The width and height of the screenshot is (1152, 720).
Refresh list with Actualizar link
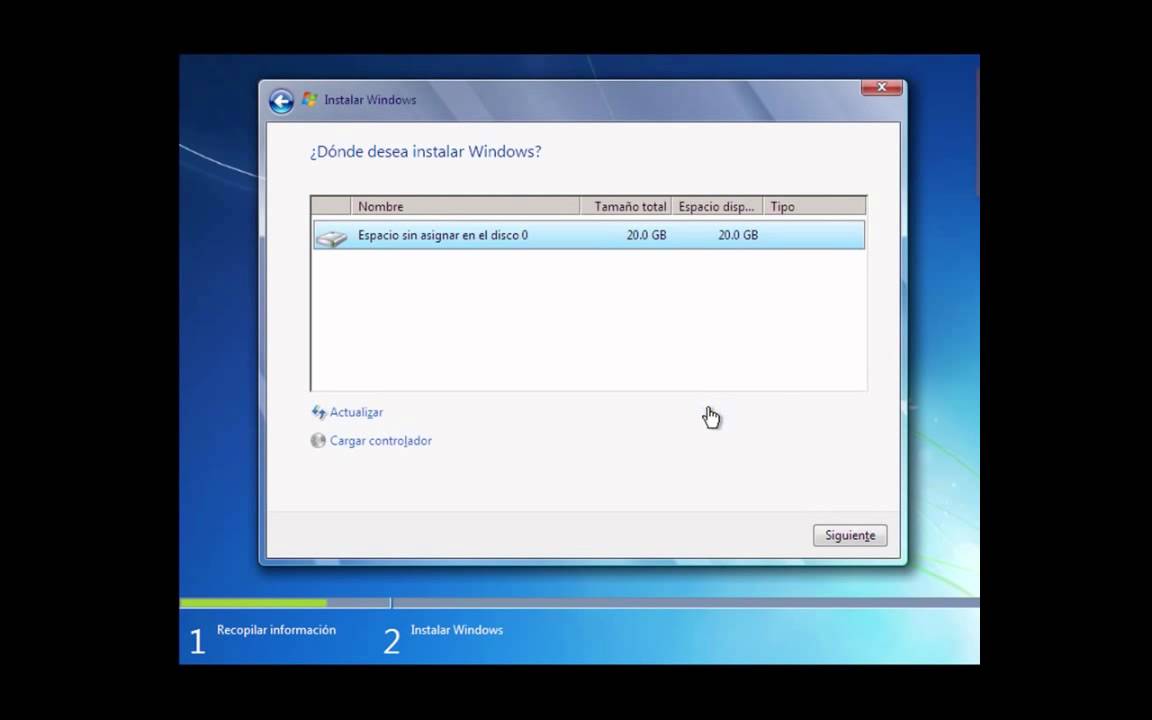(x=356, y=412)
